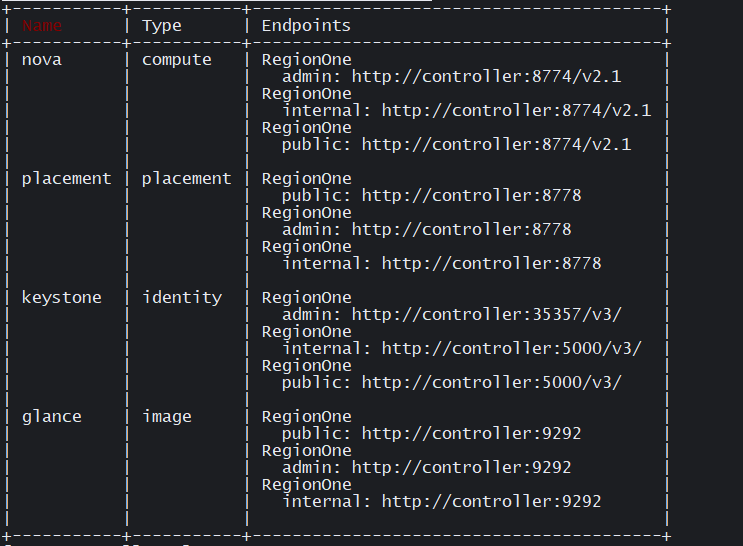Select the identity service type
This screenshot has width=743, height=546.
click(182, 298)
